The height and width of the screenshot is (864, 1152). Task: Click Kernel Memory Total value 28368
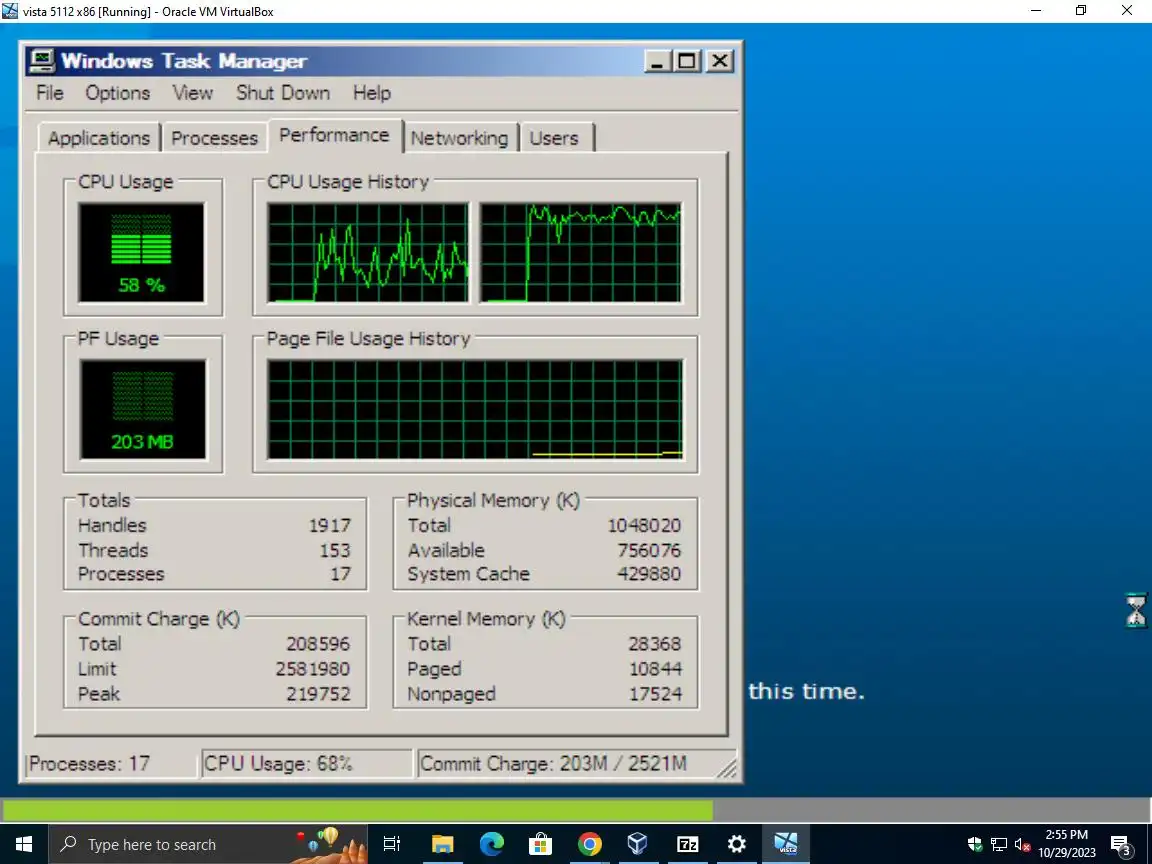(x=654, y=644)
